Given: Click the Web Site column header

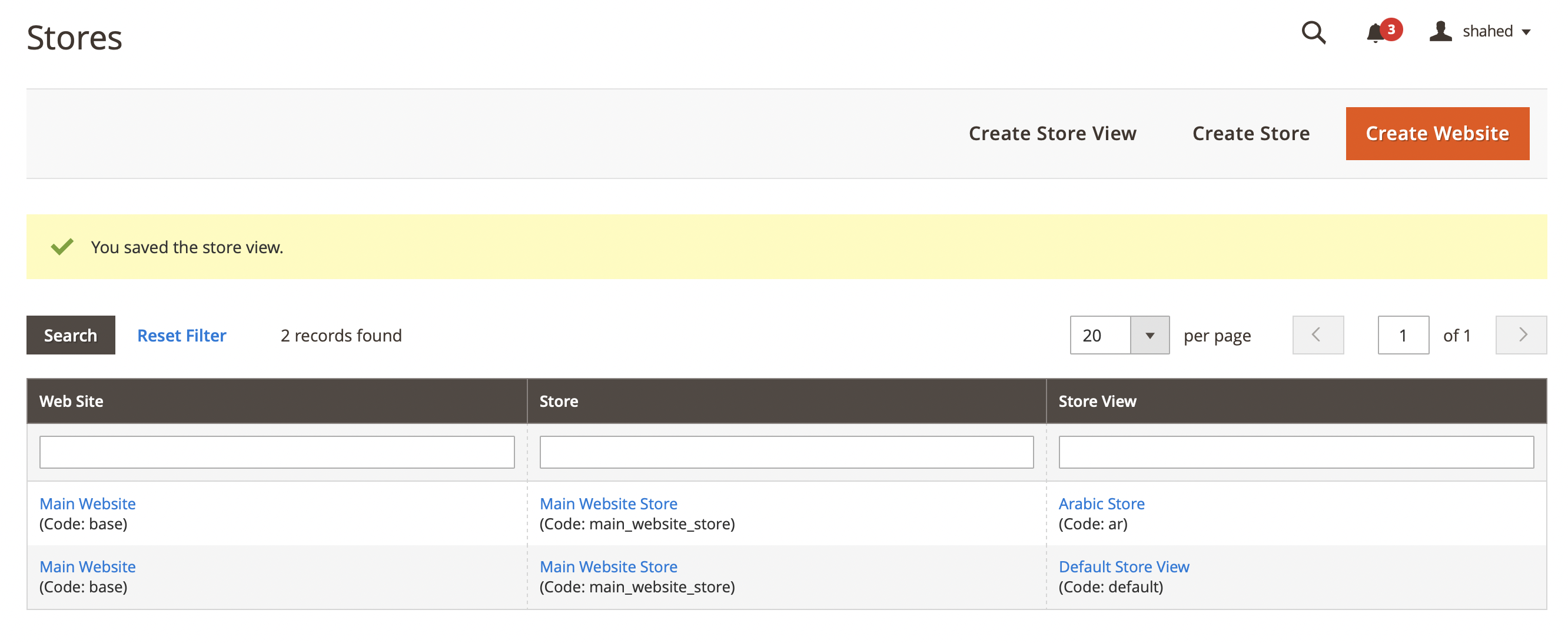Looking at the screenshot, I should (x=71, y=400).
